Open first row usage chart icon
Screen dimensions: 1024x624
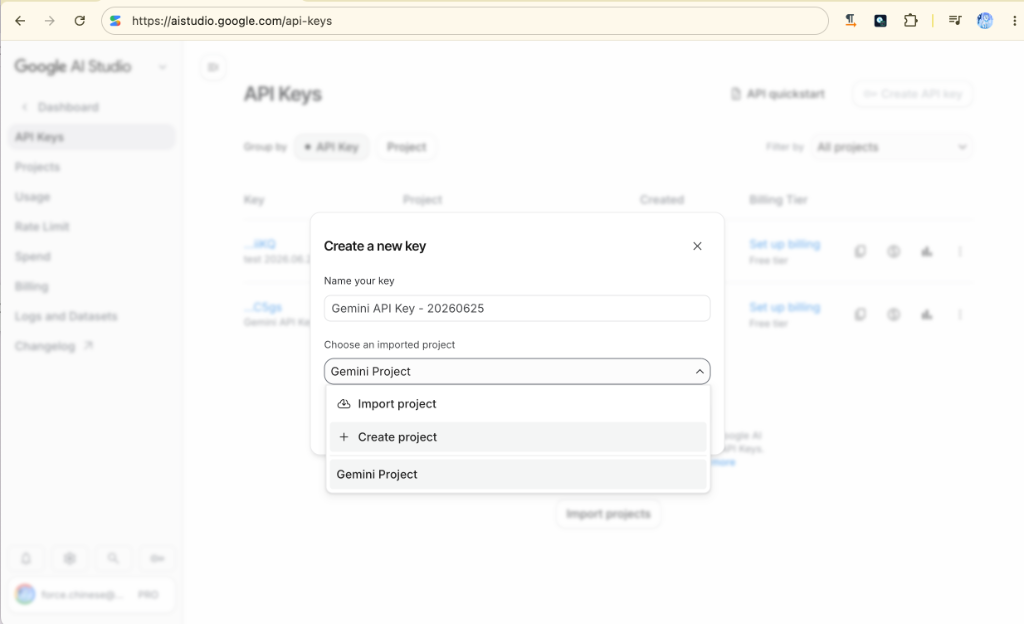point(927,251)
